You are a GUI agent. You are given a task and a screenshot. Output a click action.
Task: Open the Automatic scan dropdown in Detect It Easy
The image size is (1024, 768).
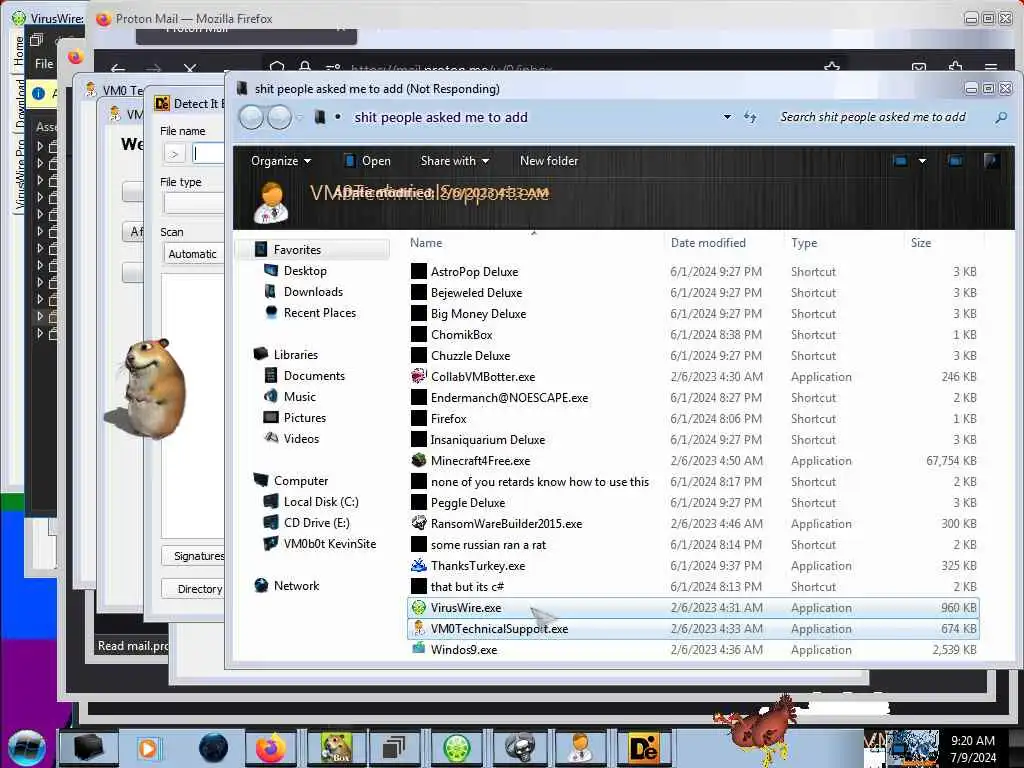[x=193, y=254]
